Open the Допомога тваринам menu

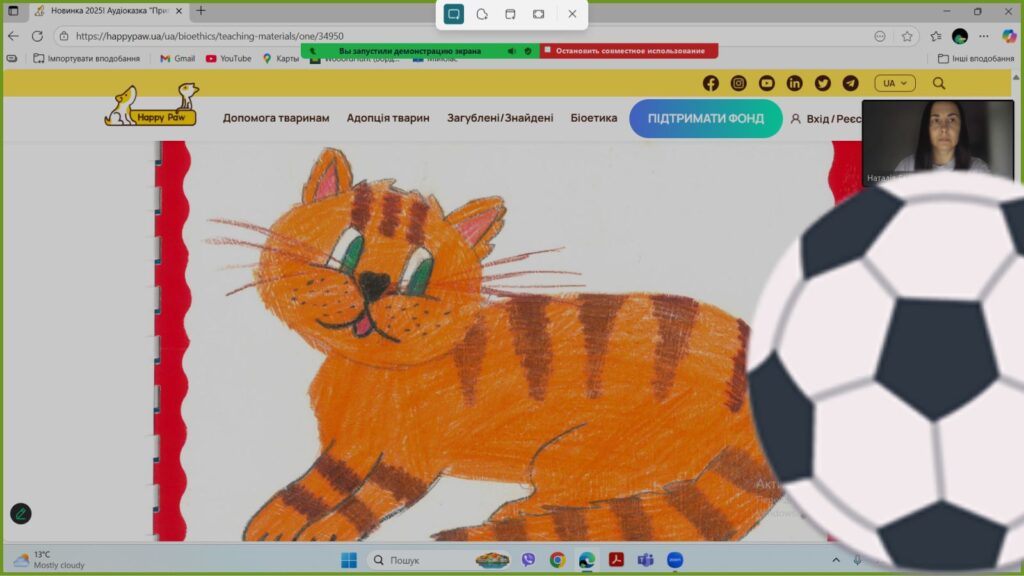275,118
